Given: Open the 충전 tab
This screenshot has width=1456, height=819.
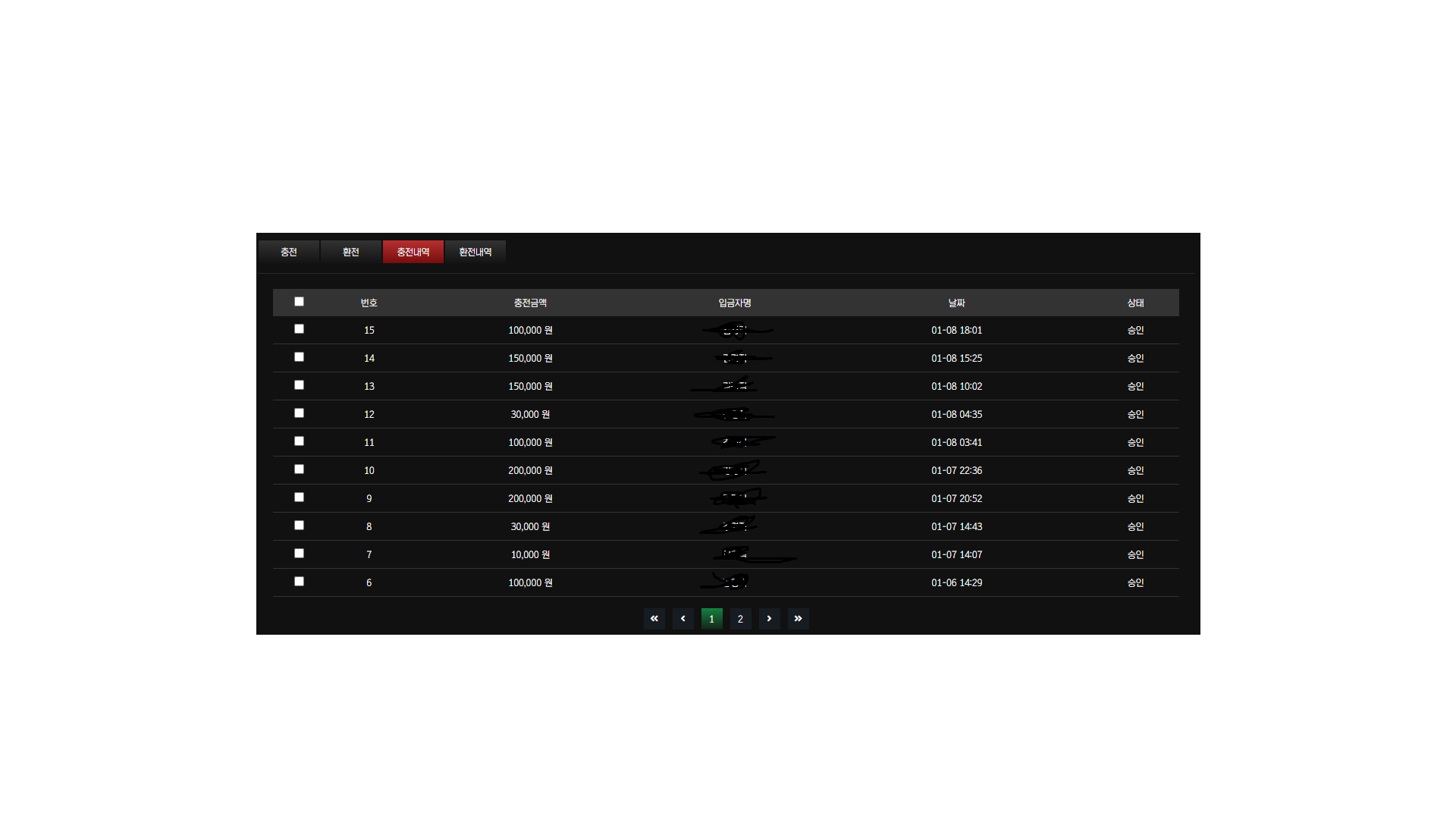Looking at the screenshot, I should click(289, 252).
